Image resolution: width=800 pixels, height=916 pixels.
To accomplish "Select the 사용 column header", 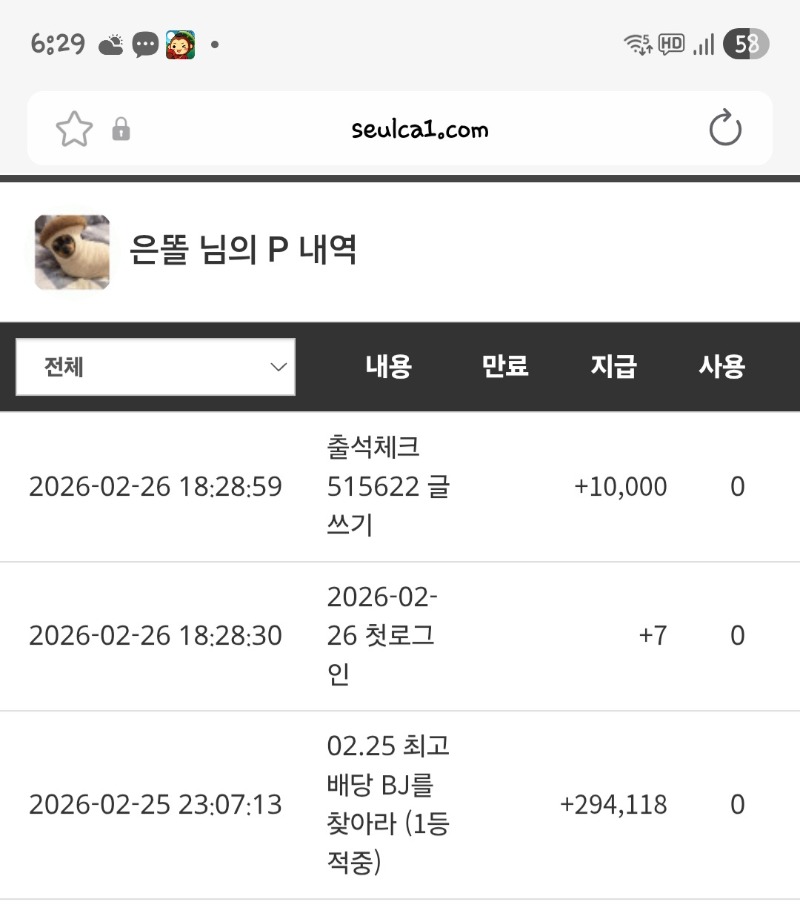I will (721, 367).
